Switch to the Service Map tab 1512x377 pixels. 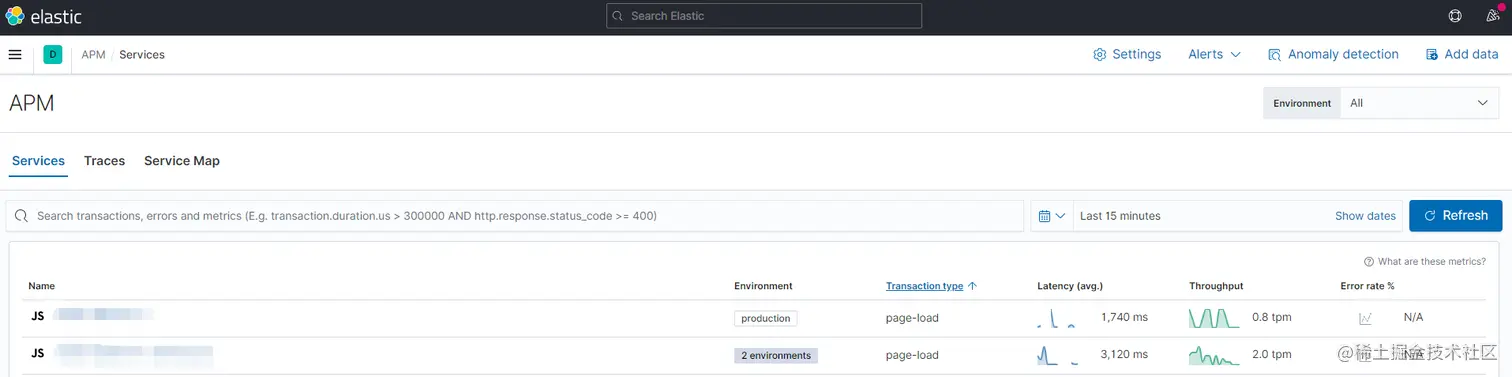click(x=182, y=161)
